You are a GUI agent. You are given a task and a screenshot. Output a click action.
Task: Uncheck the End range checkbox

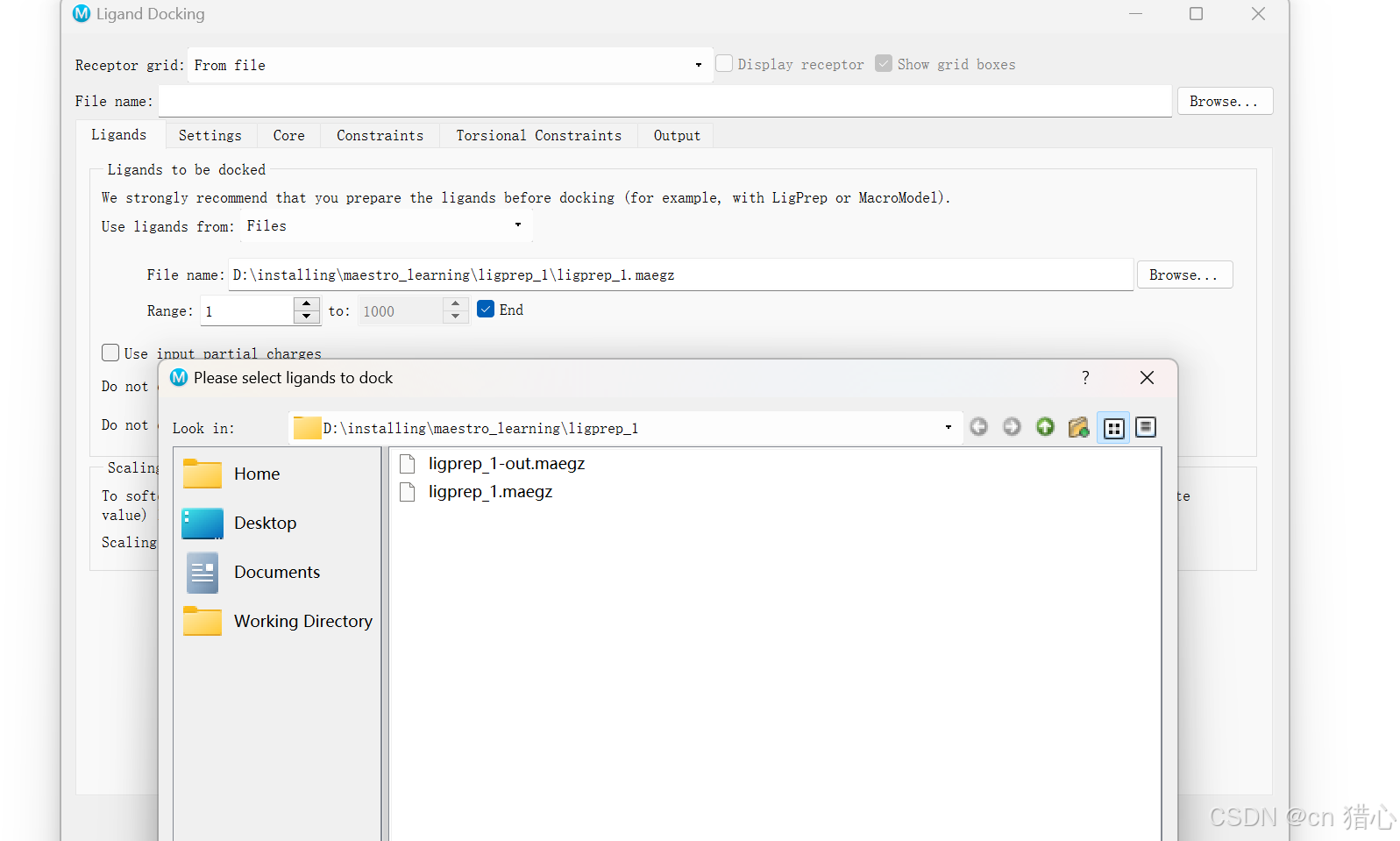[486, 309]
